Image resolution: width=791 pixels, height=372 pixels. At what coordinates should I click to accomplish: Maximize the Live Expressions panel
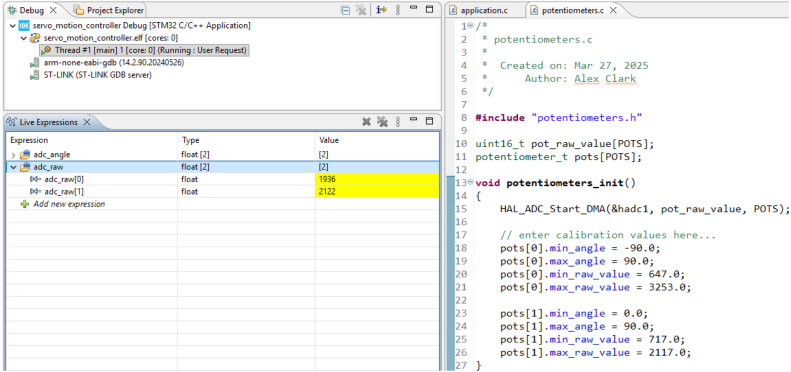(429, 121)
